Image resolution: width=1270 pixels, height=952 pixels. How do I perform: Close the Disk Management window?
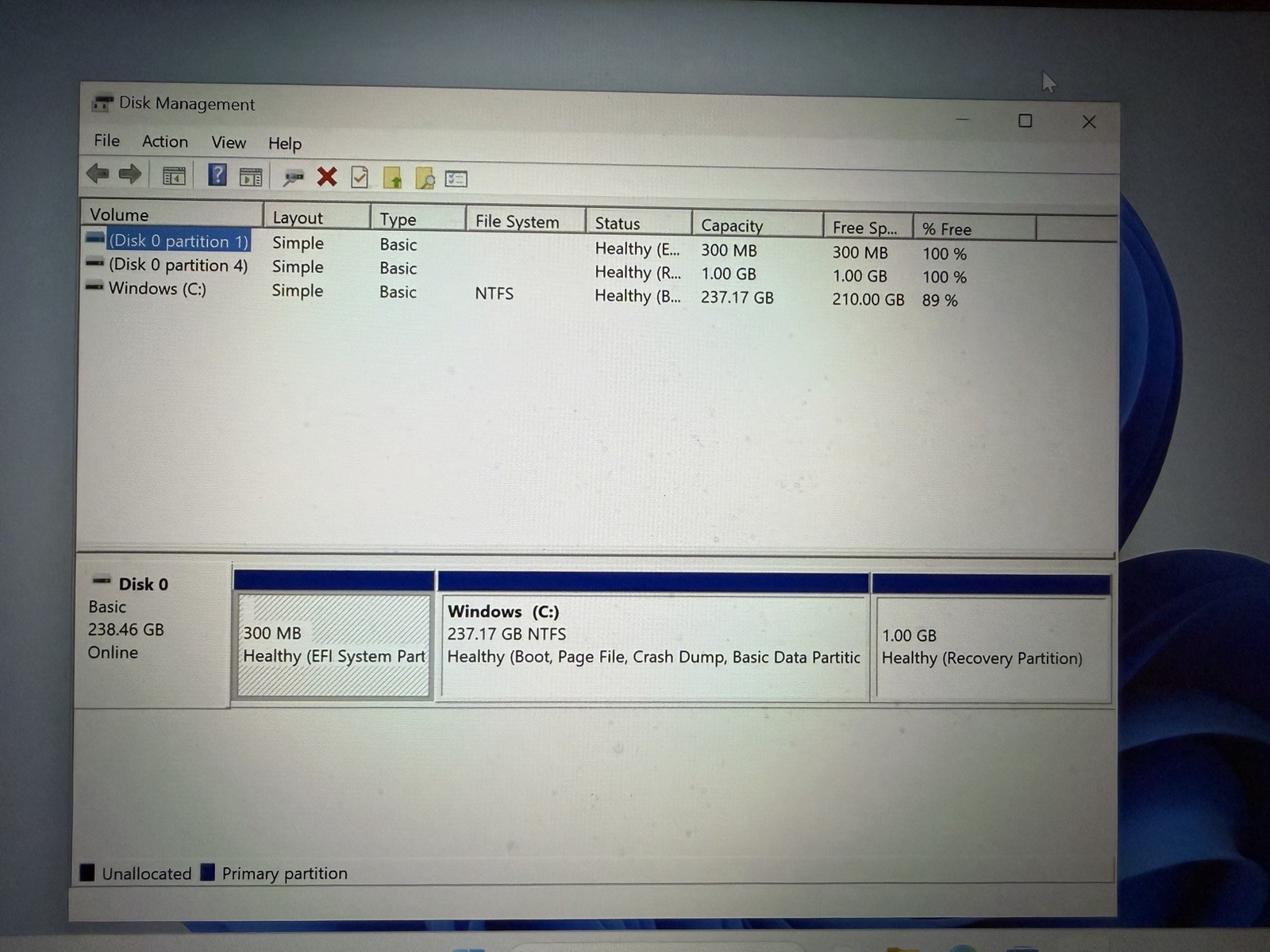[x=1089, y=121]
